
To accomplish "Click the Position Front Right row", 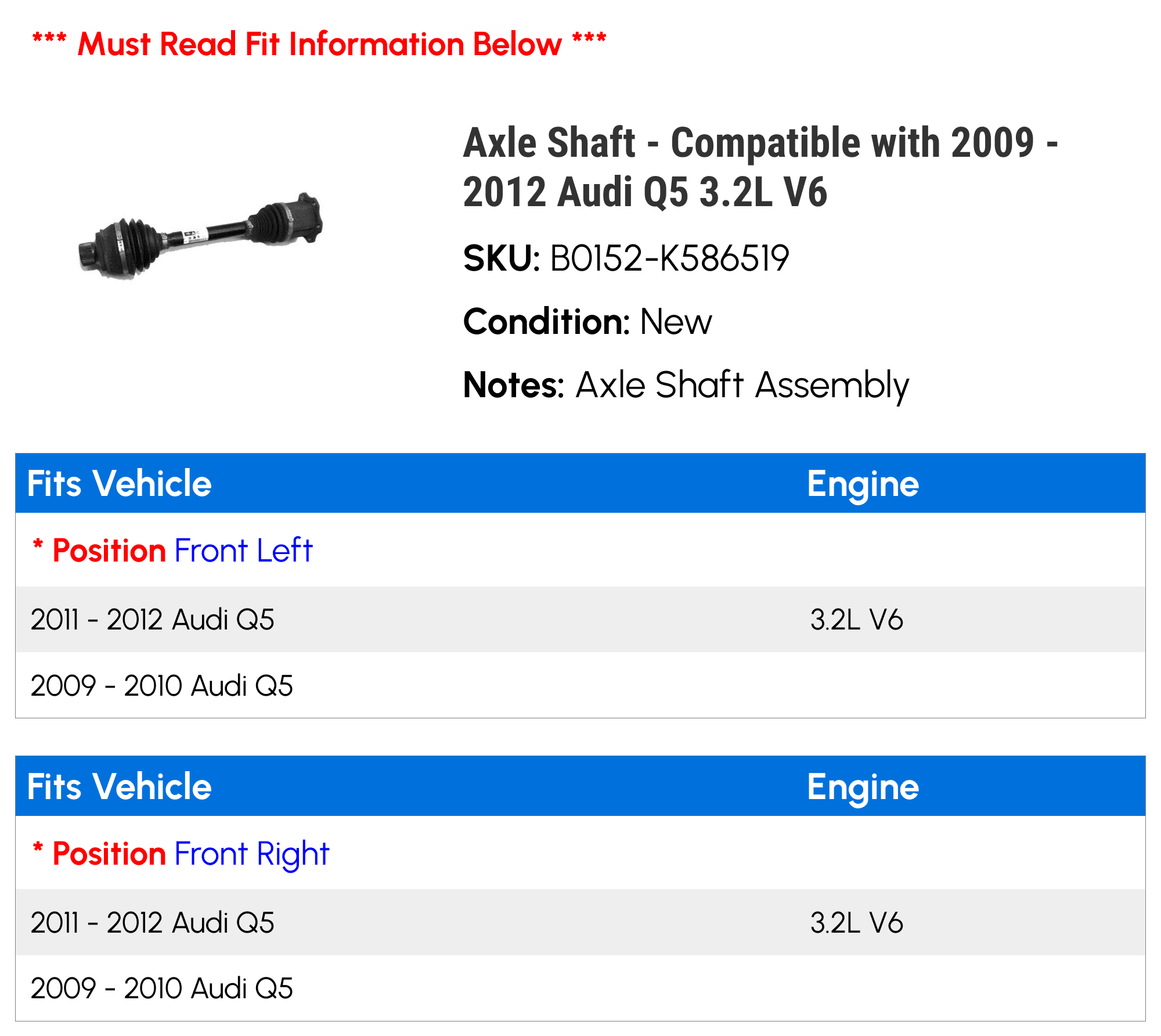I will pos(580,853).
